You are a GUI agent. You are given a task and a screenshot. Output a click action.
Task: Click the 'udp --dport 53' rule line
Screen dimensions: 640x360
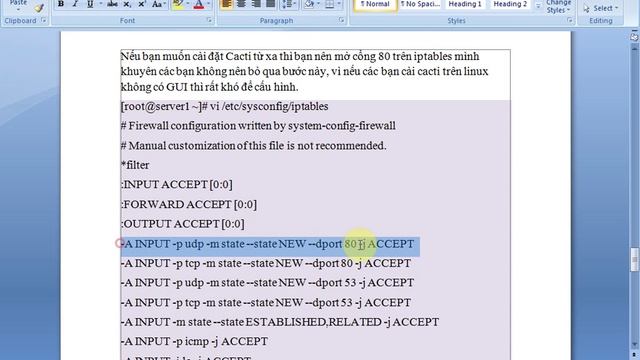(x=267, y=282)
